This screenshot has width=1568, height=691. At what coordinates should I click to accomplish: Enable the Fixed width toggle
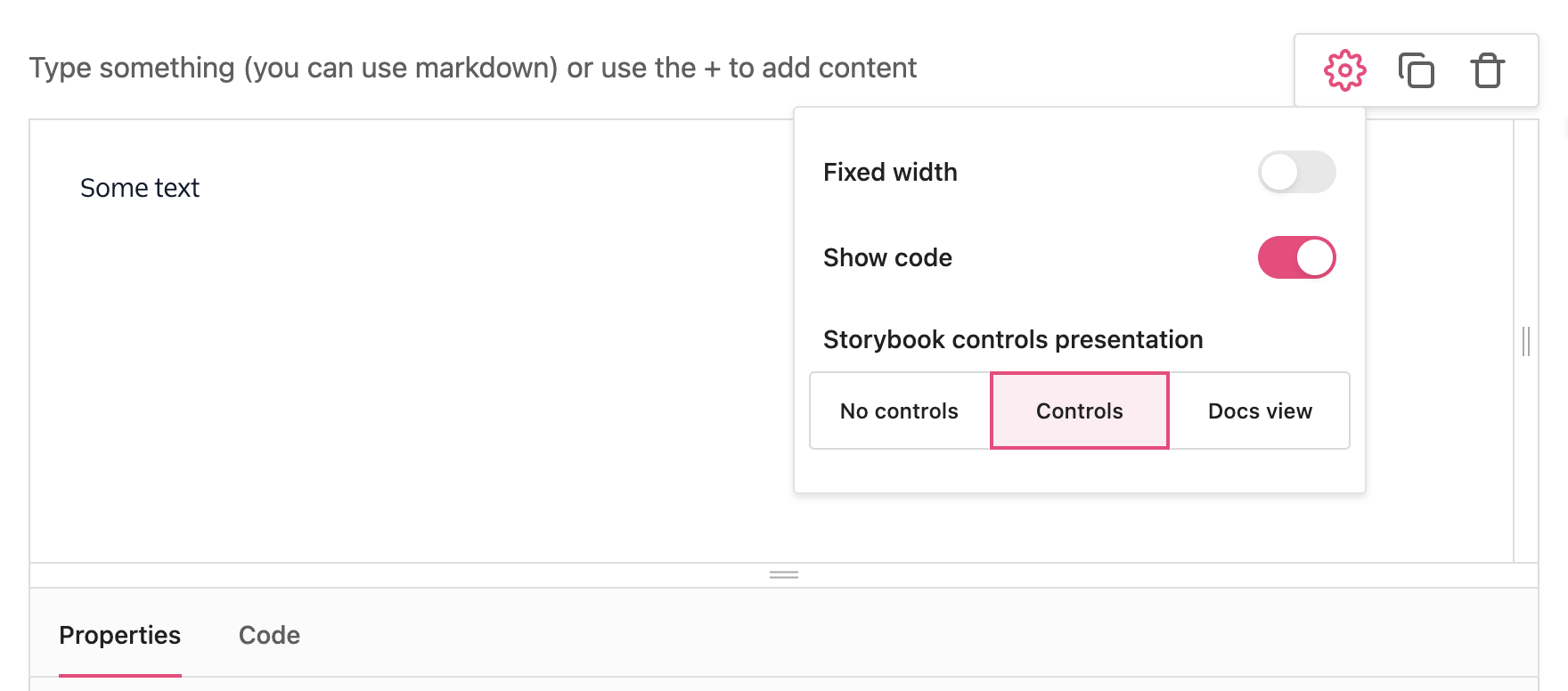(1296, 172)
